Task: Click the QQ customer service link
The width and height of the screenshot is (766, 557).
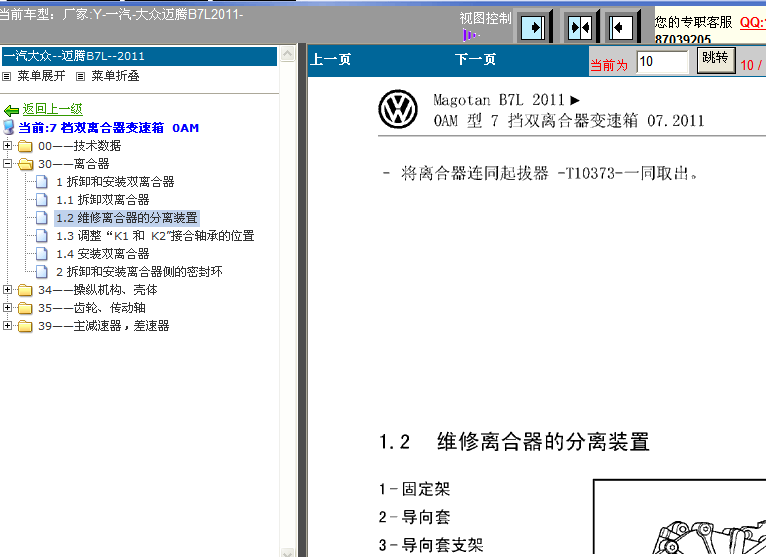Action: tap(752, 22)
